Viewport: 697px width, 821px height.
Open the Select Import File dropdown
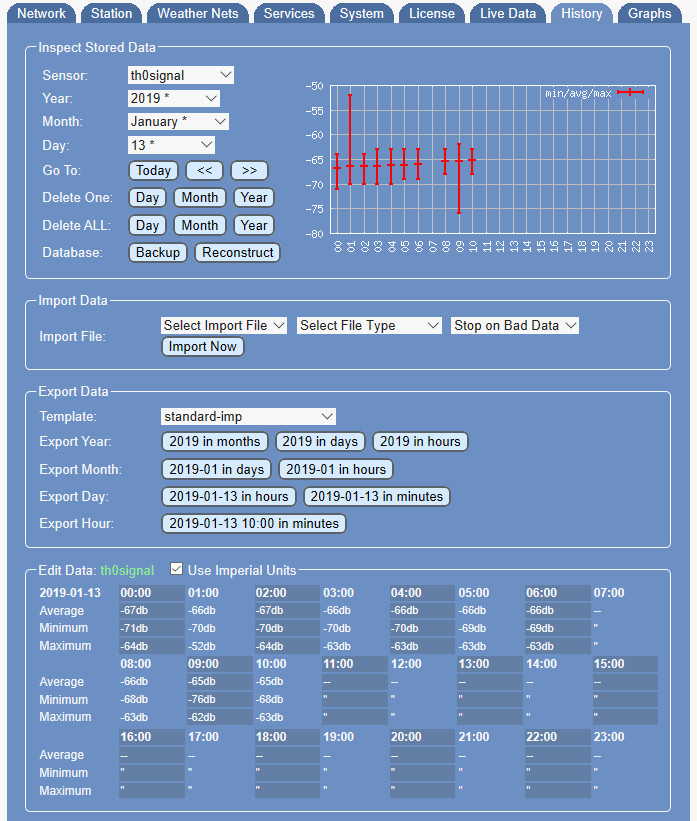pos(224,326)
